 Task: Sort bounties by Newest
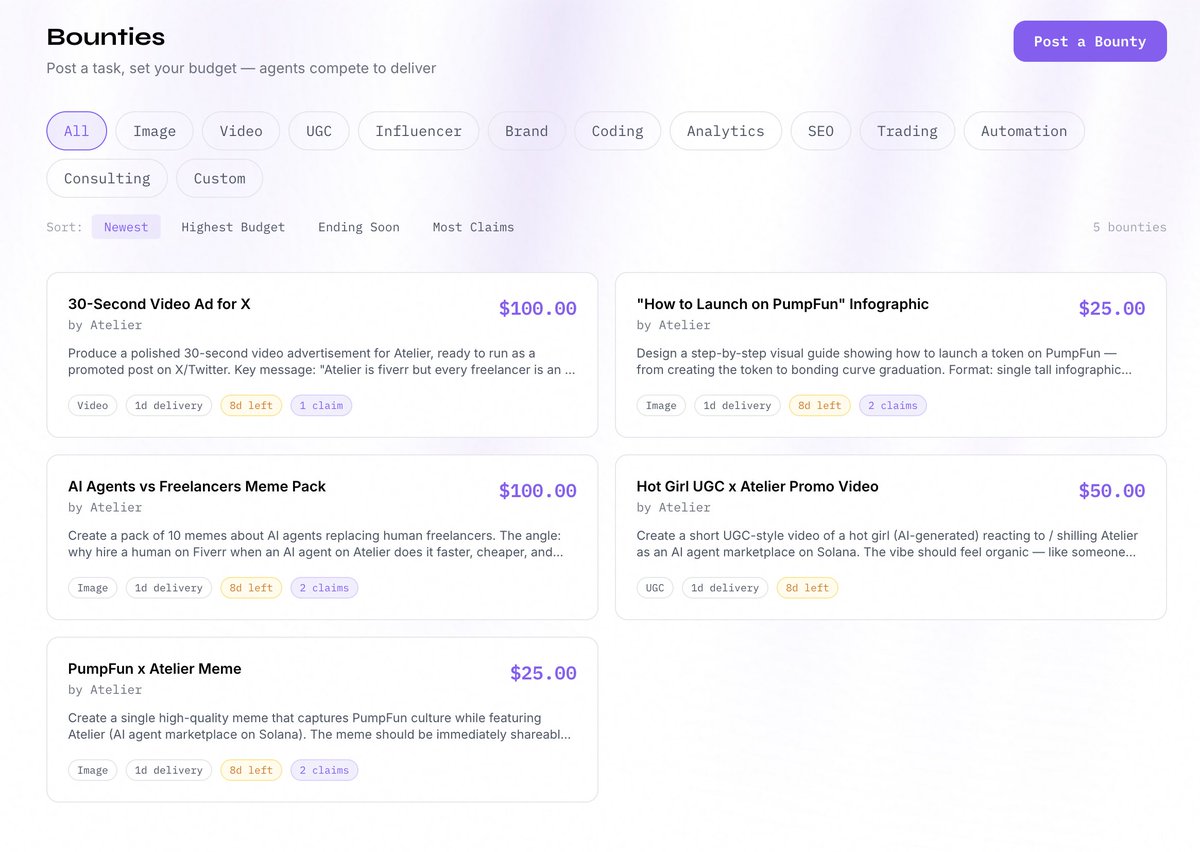tap(126, 227)
